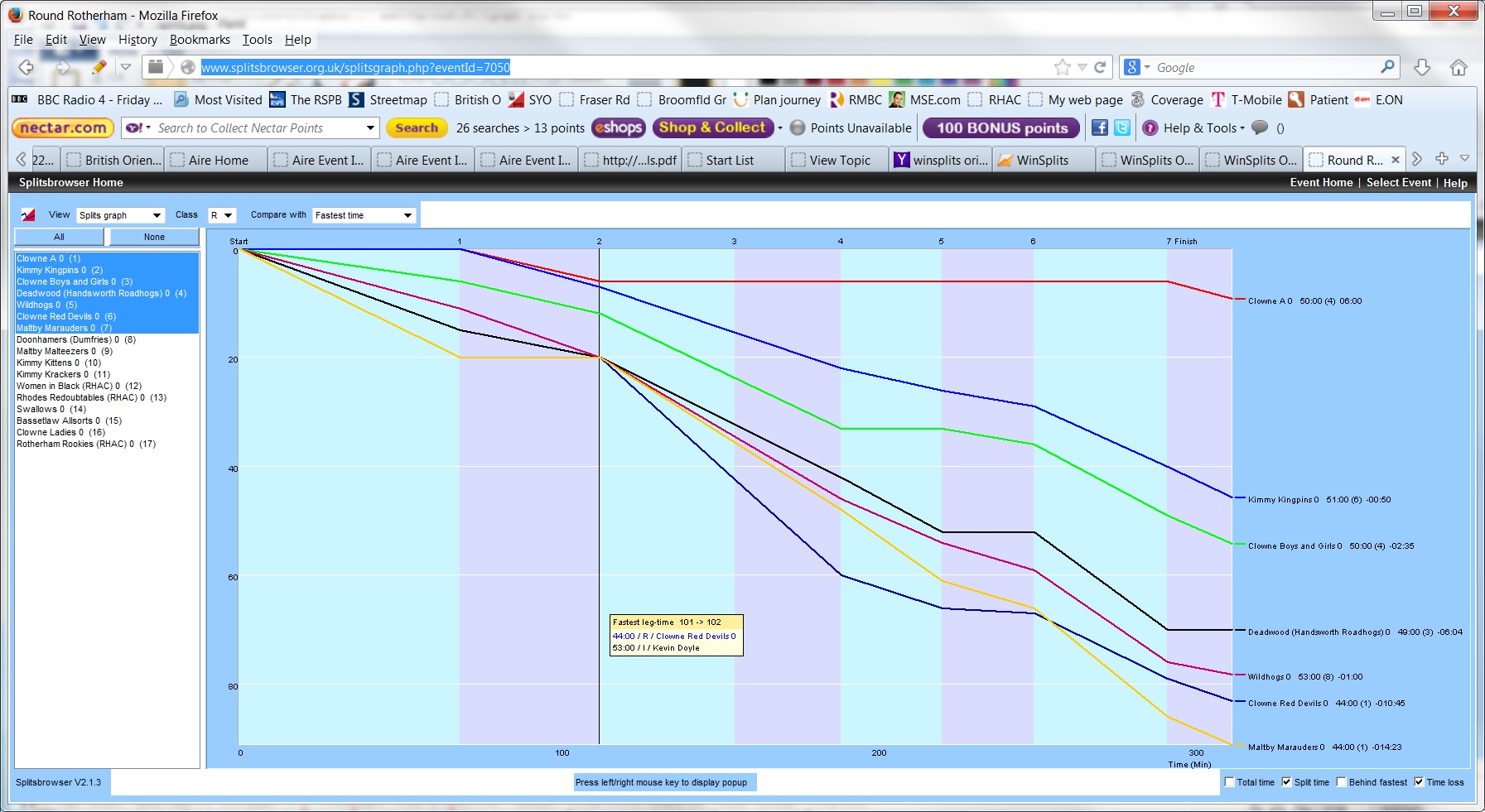This screenshot has height=812, width=1485.
Task: Click the Facebook icon in the Nectar toolbar
Action: (1099, 127)
